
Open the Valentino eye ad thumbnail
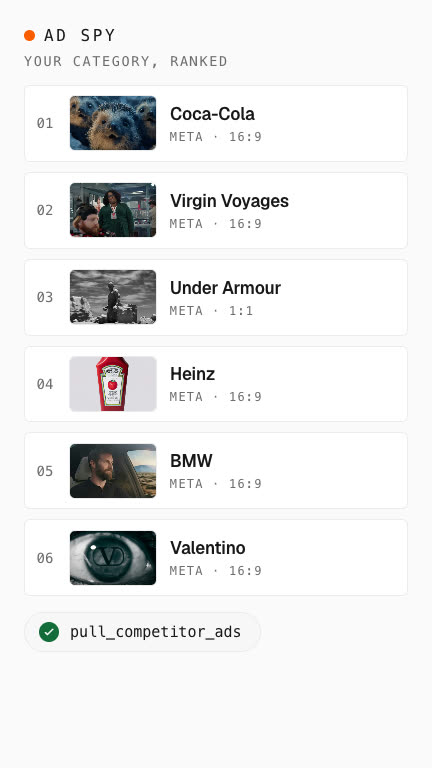click(113, 558)
